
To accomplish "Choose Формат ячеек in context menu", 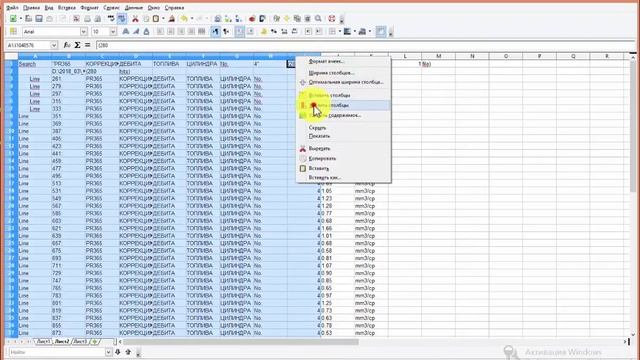I will click(x=344, y=61).
